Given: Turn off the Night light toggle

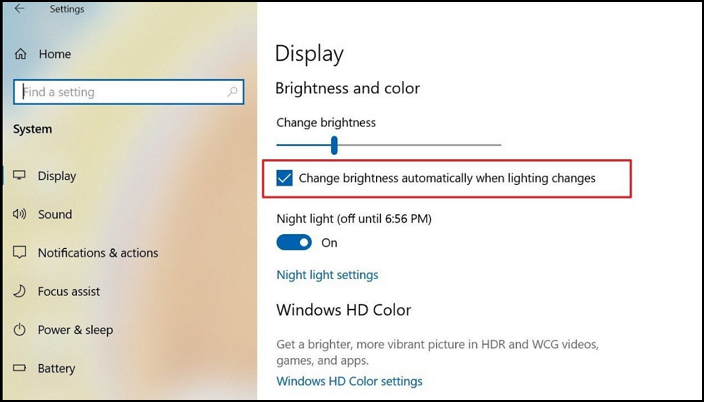Looking at the screenshot, I should tap(294, 243).
